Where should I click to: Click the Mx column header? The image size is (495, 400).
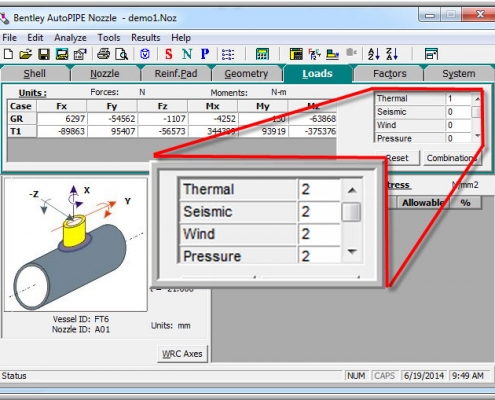(213, 106)
